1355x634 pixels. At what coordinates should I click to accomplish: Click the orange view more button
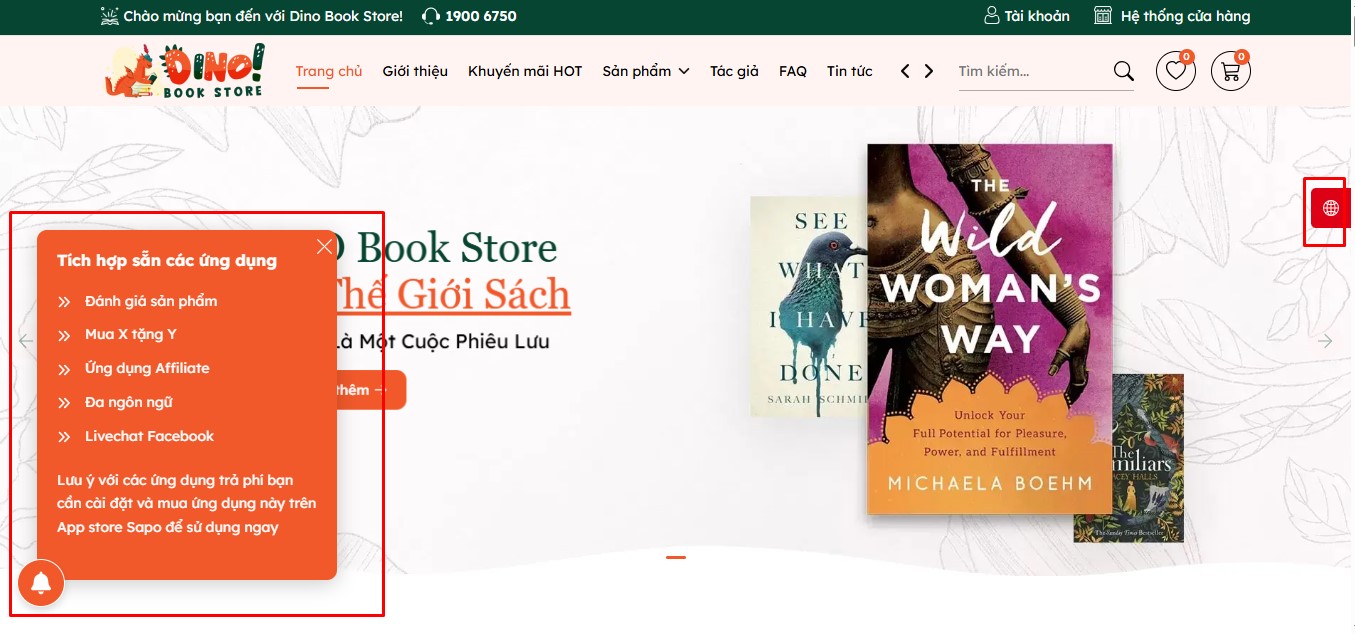(x=371, y=390)
